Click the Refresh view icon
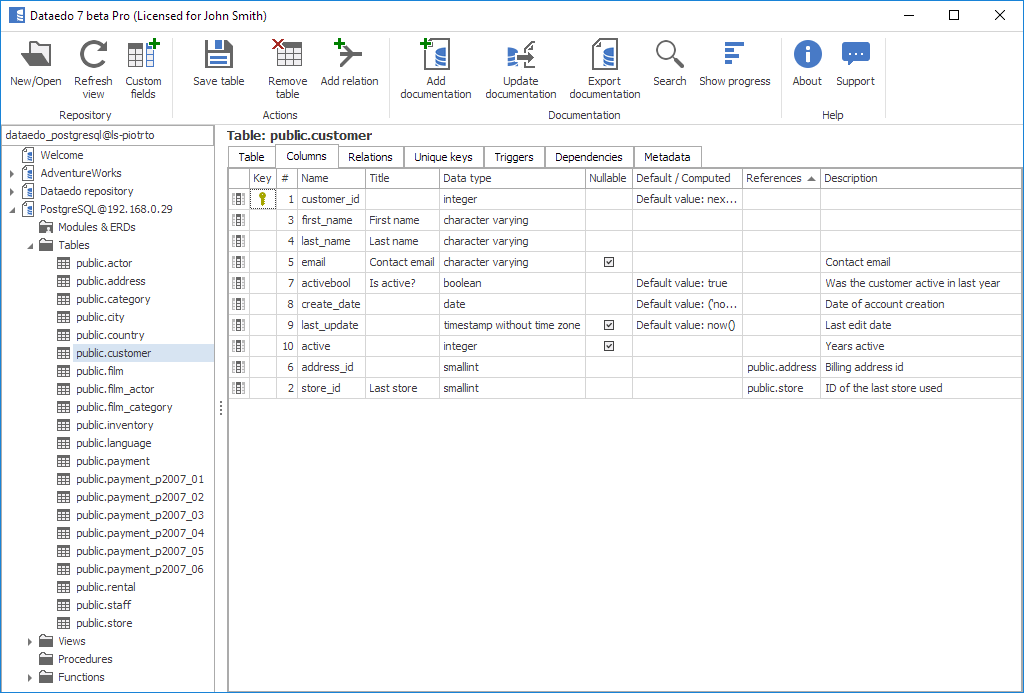Screen dimensions: 1024x693 (x=93, y=56)
